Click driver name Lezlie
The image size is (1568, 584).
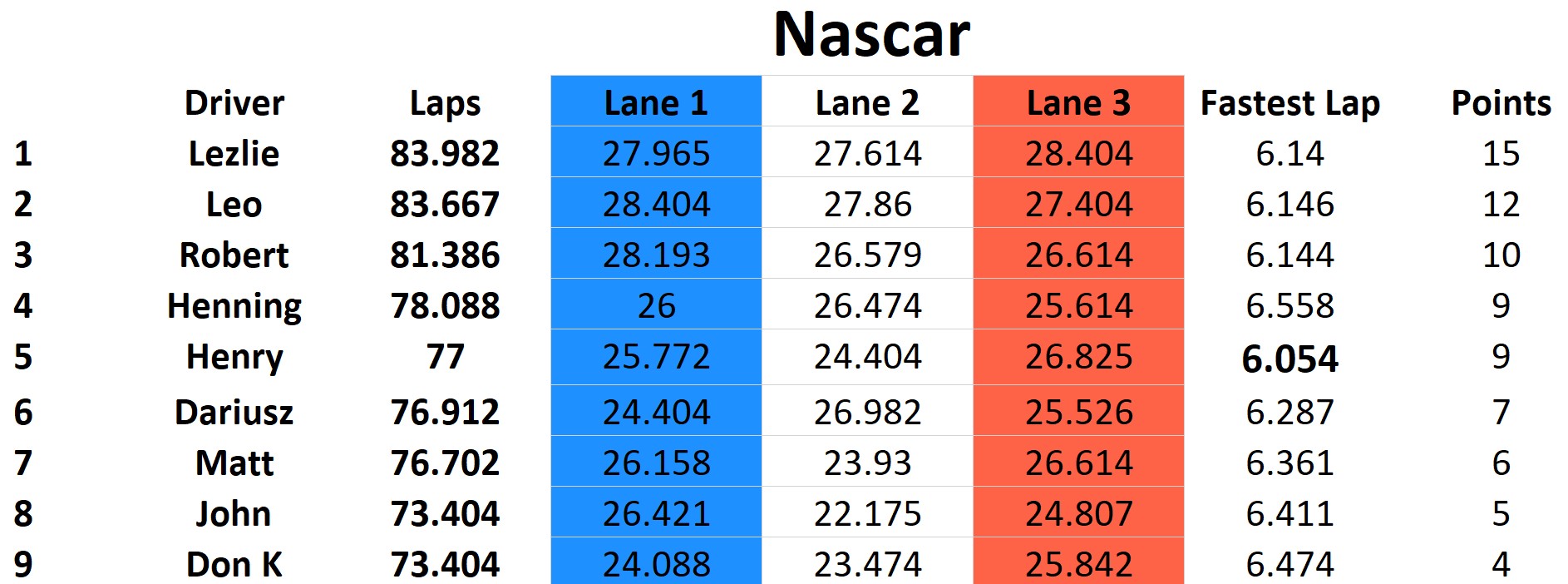click(234, 154)
